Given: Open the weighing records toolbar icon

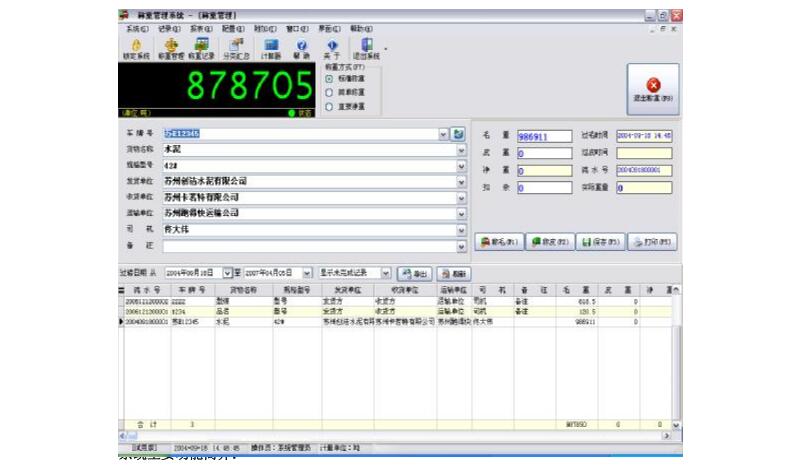Looking at the screenshot, I should pyautogui.click(x=202, y=49).
